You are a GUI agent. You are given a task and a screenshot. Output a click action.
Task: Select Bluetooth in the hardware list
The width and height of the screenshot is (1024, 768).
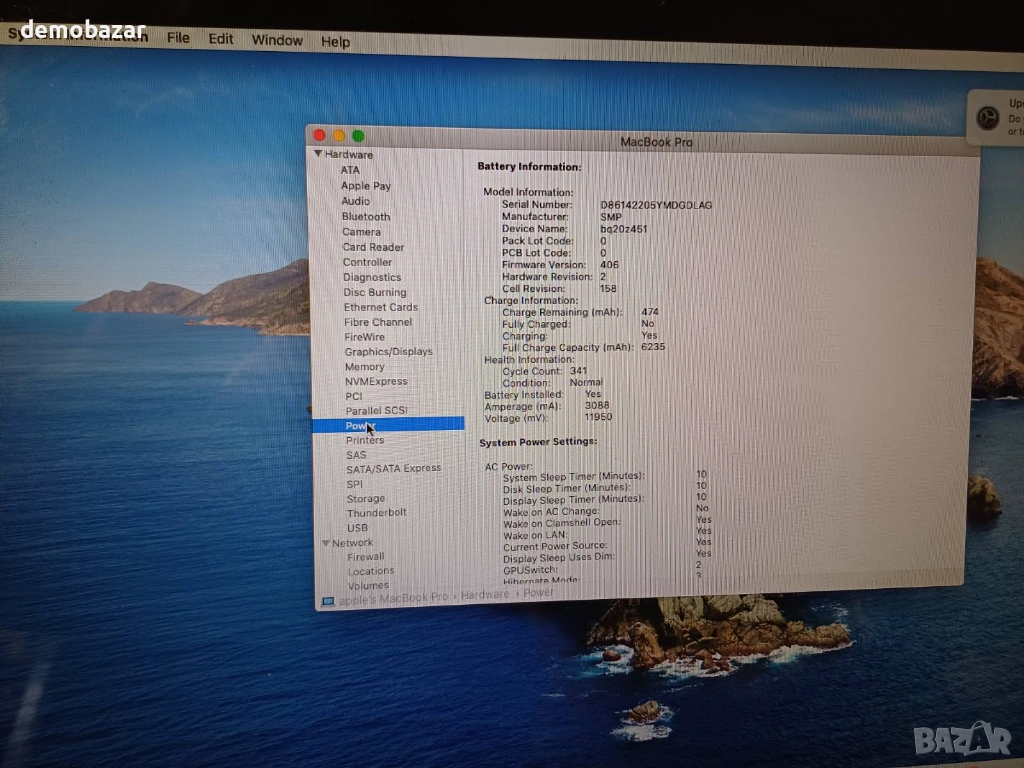[x=366, y=217]
